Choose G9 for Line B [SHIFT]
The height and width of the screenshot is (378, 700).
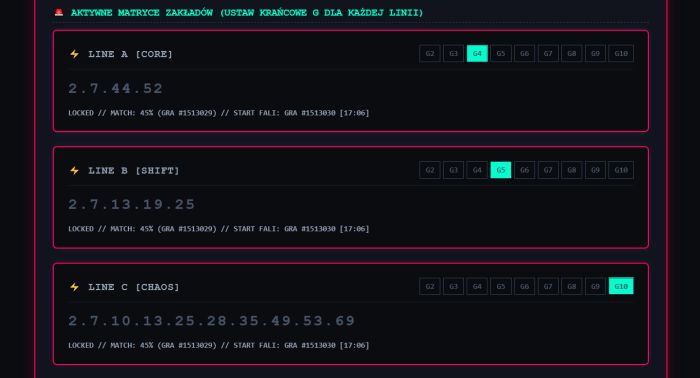pyautogui.click(x=596, y=170)
